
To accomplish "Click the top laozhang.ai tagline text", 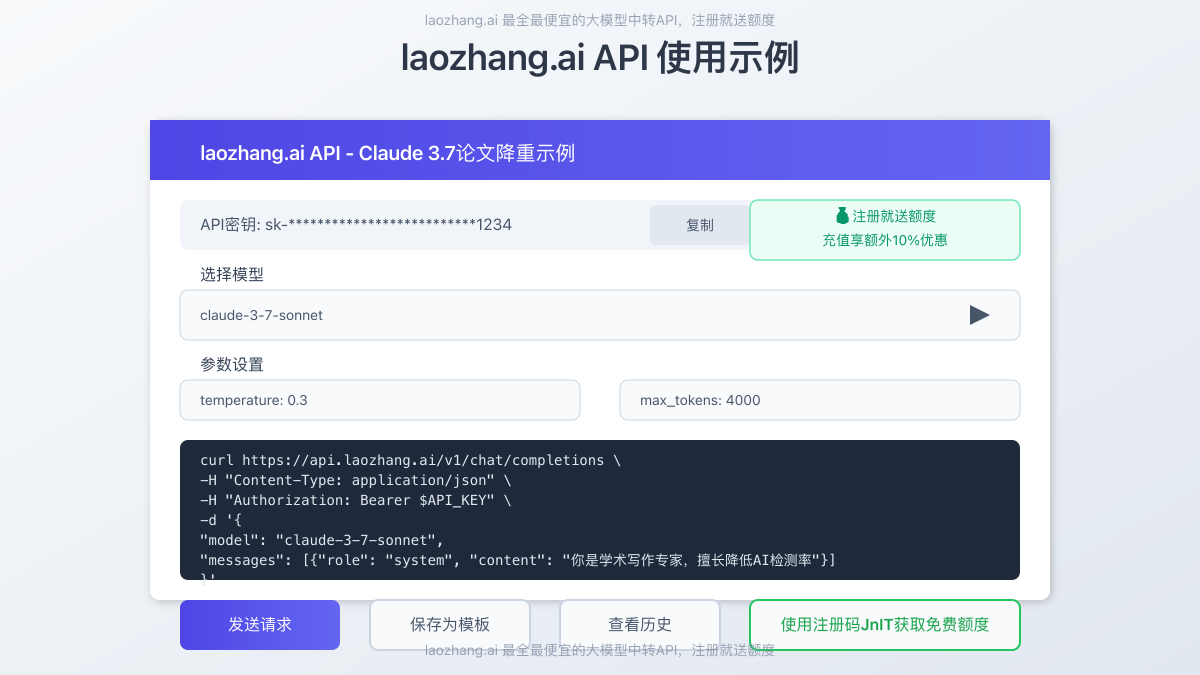I will [600, 20].
